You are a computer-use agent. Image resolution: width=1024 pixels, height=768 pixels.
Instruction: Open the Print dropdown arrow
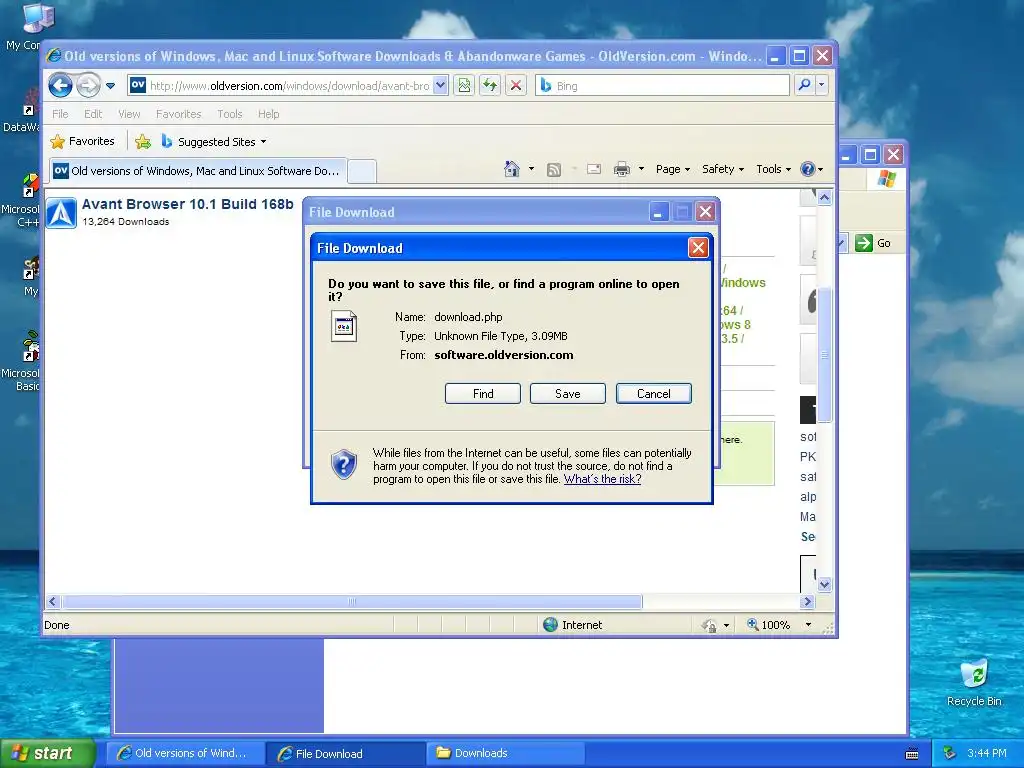tap(641, 169)
